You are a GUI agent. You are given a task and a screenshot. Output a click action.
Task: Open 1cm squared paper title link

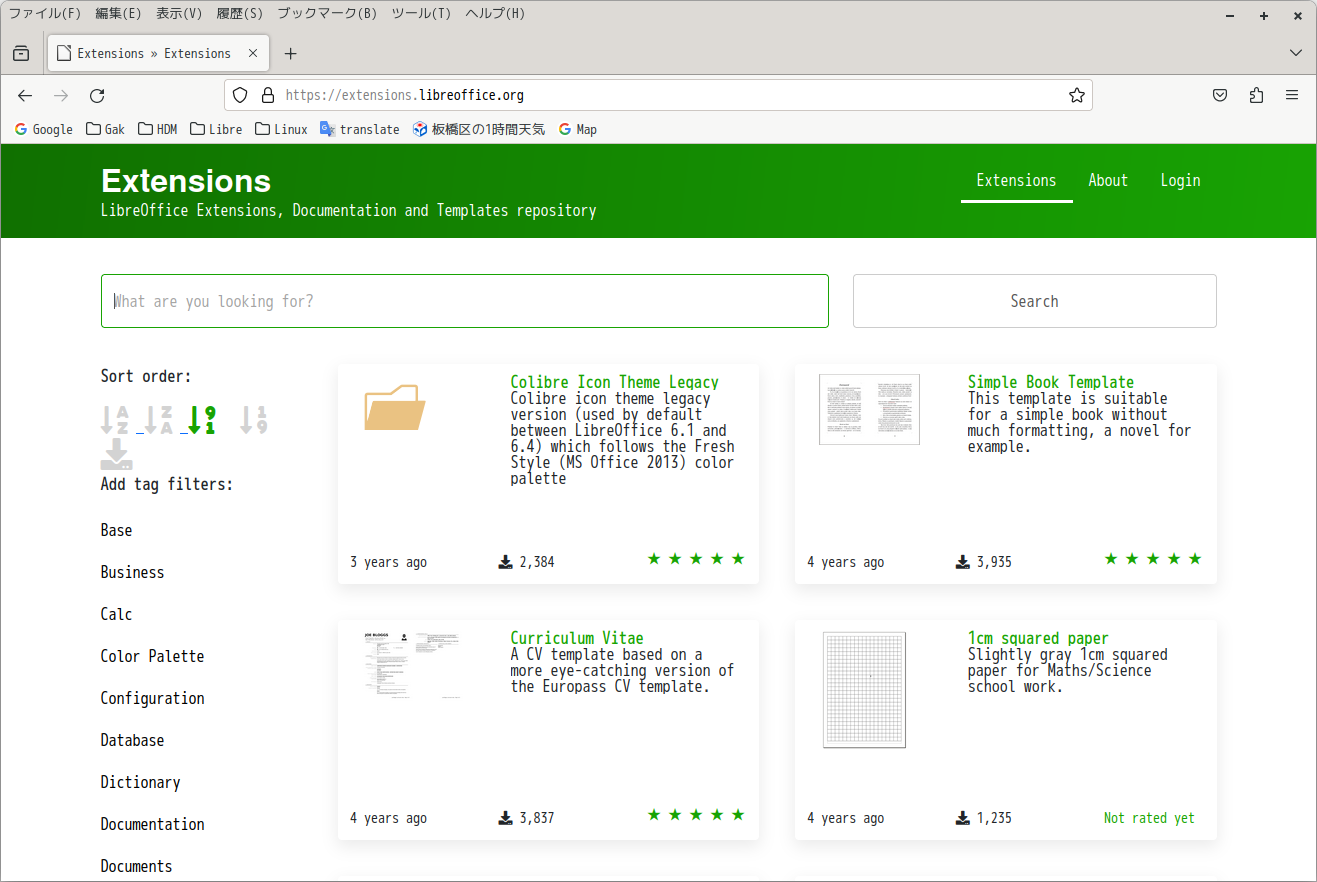pos(1038,638)
